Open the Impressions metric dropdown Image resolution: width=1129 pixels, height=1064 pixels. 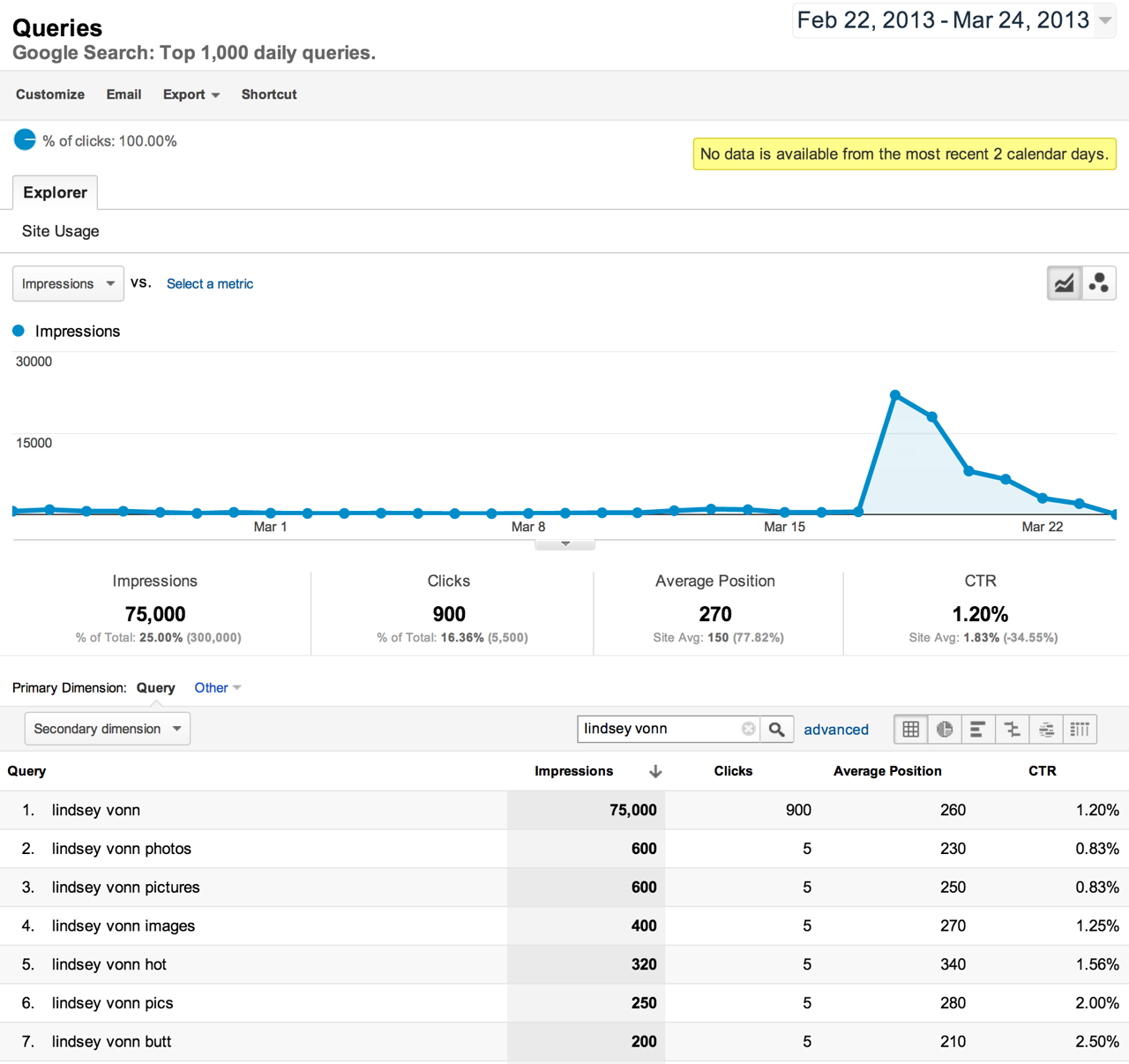(68, 283)
